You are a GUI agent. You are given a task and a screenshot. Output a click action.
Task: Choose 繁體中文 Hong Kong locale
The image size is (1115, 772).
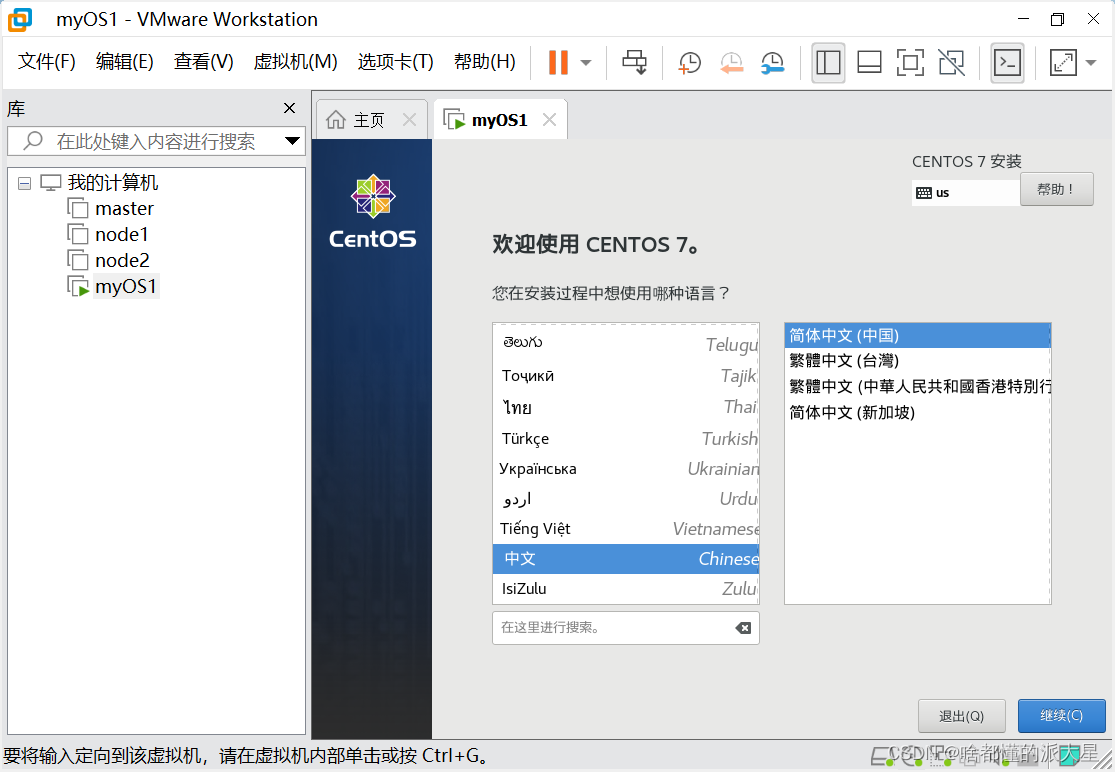tap(917, 387)
